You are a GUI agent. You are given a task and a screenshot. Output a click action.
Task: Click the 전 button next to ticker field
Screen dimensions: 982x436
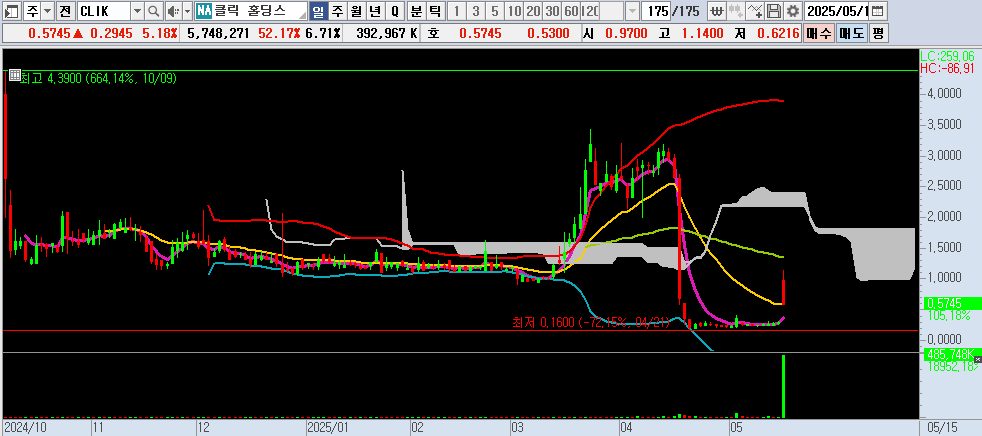coord(66,11)
